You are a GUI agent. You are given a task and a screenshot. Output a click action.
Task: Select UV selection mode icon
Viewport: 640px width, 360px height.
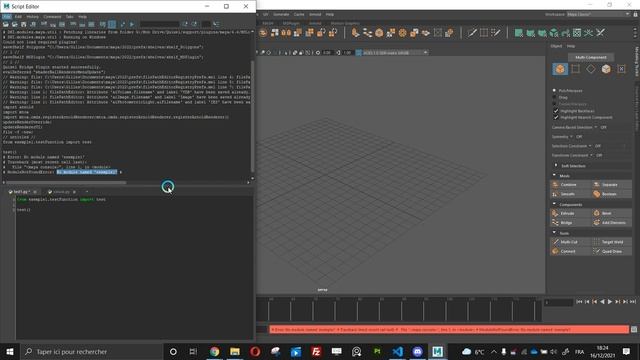[621, 69]
